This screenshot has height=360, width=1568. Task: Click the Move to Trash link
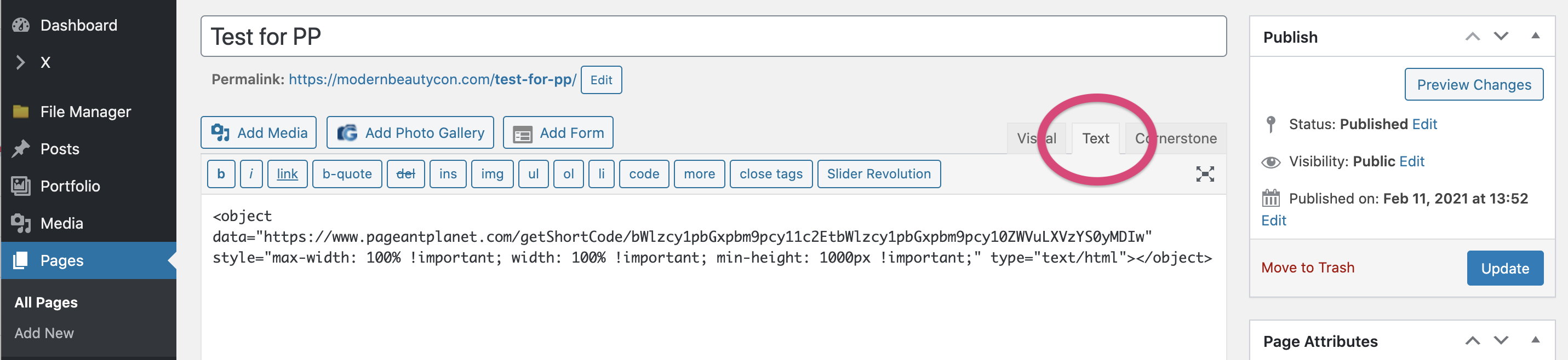(1307, 268)
